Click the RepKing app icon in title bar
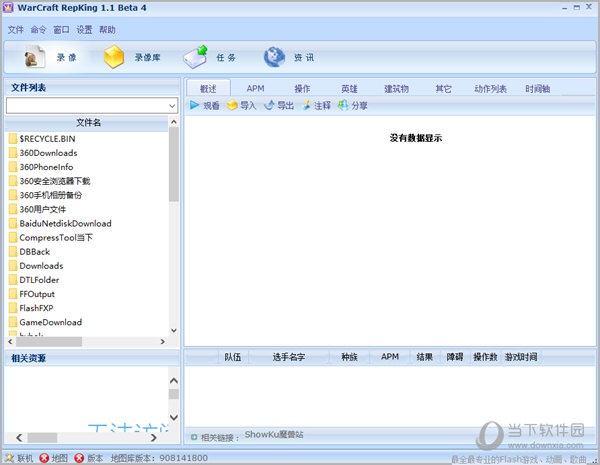This screenshot has width=600, height=465. 8,7
